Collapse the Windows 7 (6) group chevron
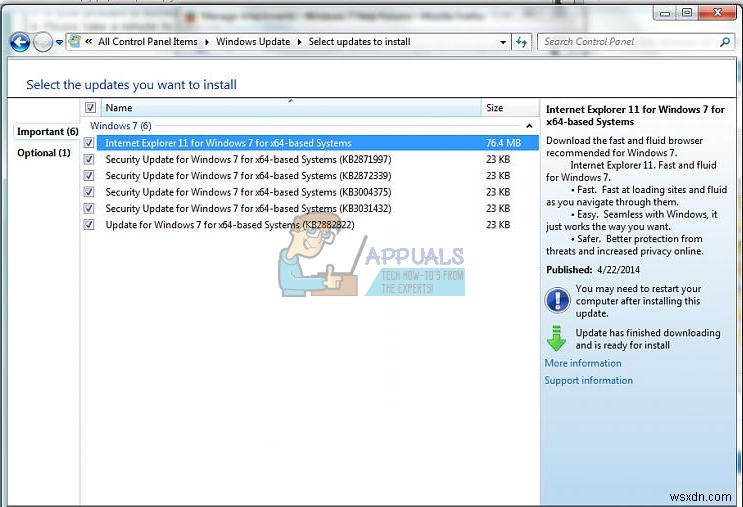Screen dimensions: 743x507 point(529,126)
